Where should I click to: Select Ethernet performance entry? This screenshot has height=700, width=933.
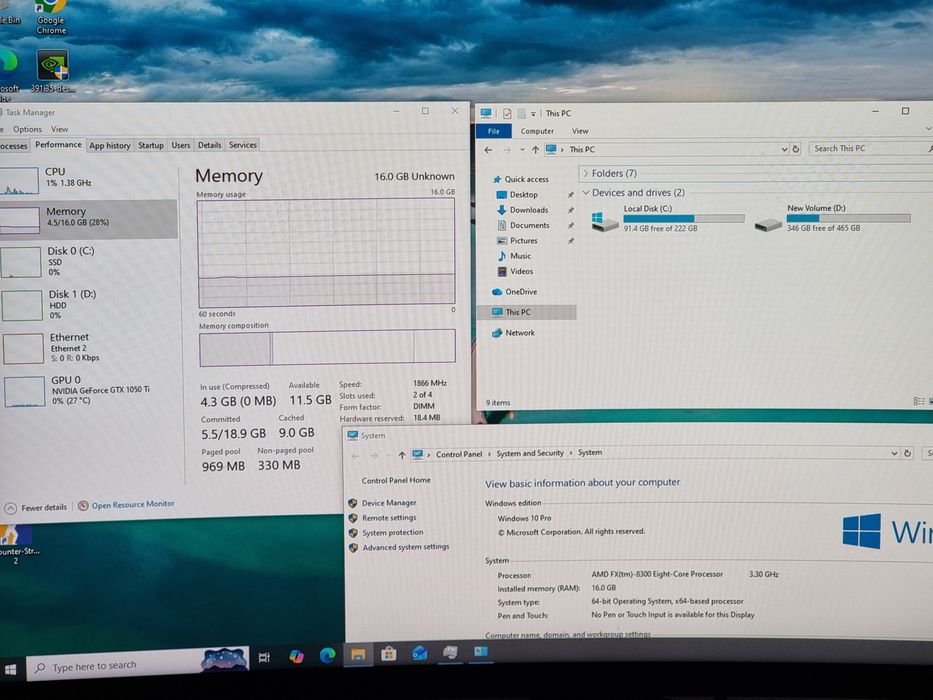coord(88,347)
